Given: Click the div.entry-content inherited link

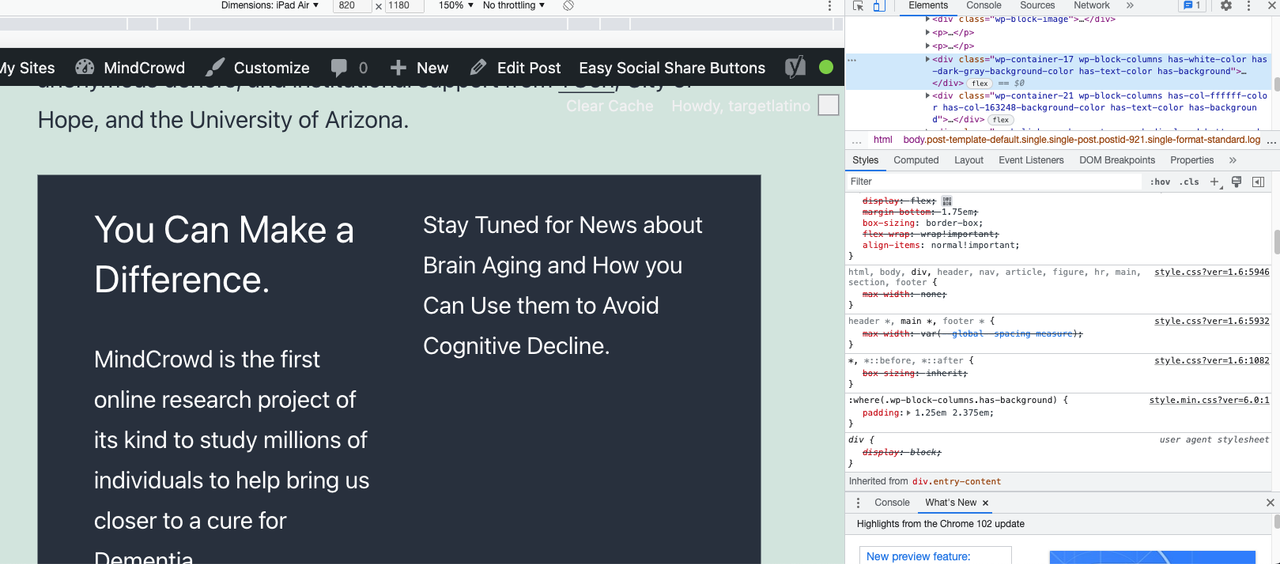Looking at the screenshot, I should click(x=956, y=482).
